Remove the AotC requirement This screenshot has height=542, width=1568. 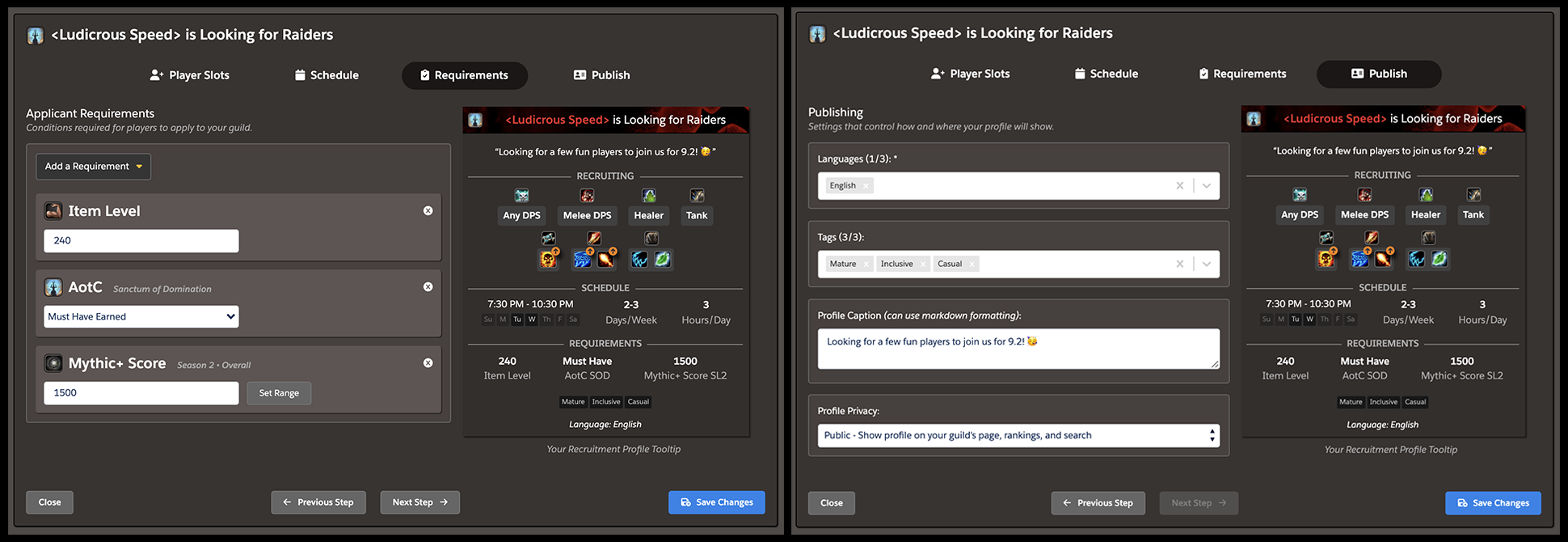click(428, 287)
